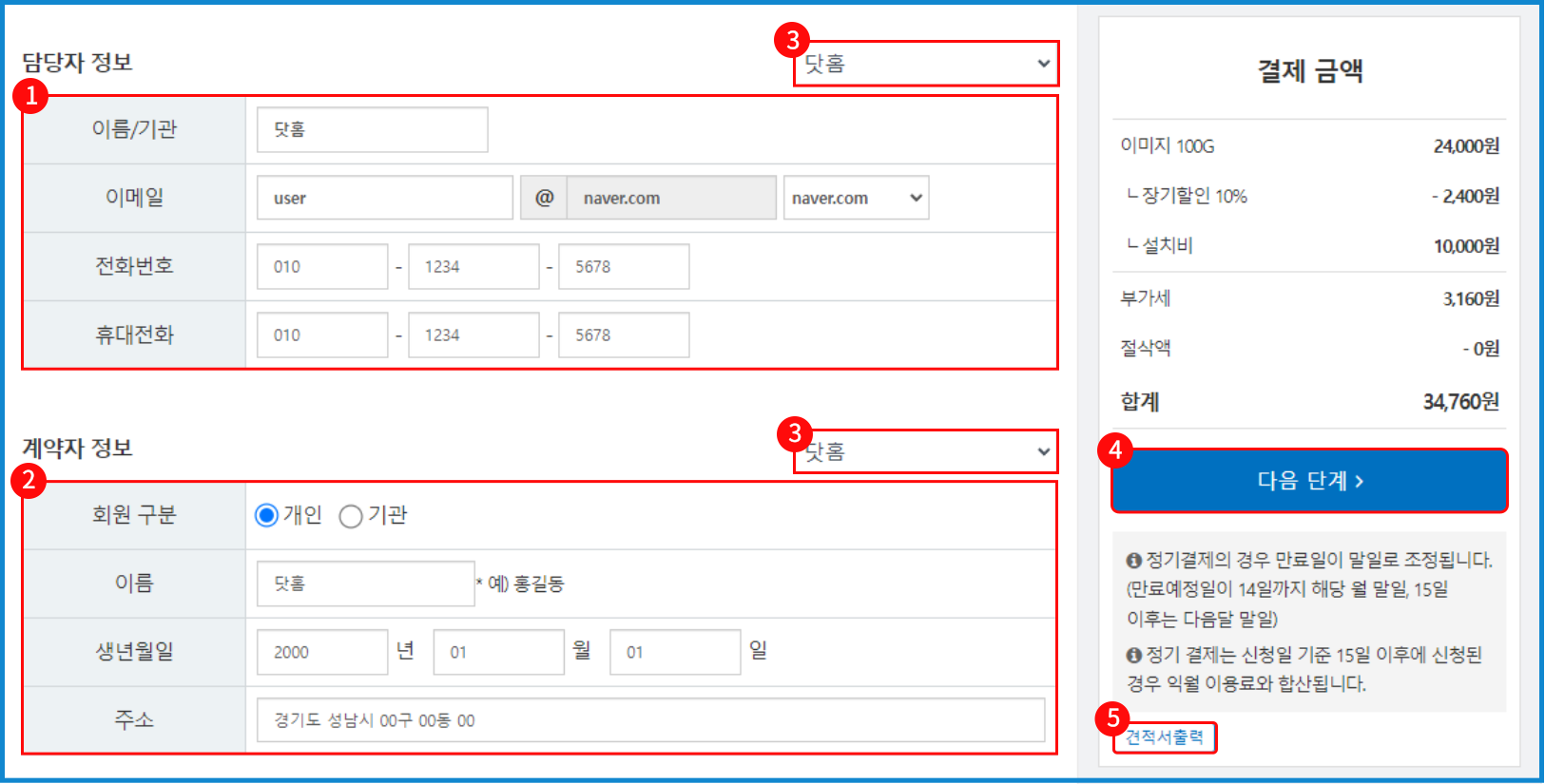Click the 휴대전화 middle number field
Image resolution: width=1545 pixels, height=784 pixels.
point(473,335)
